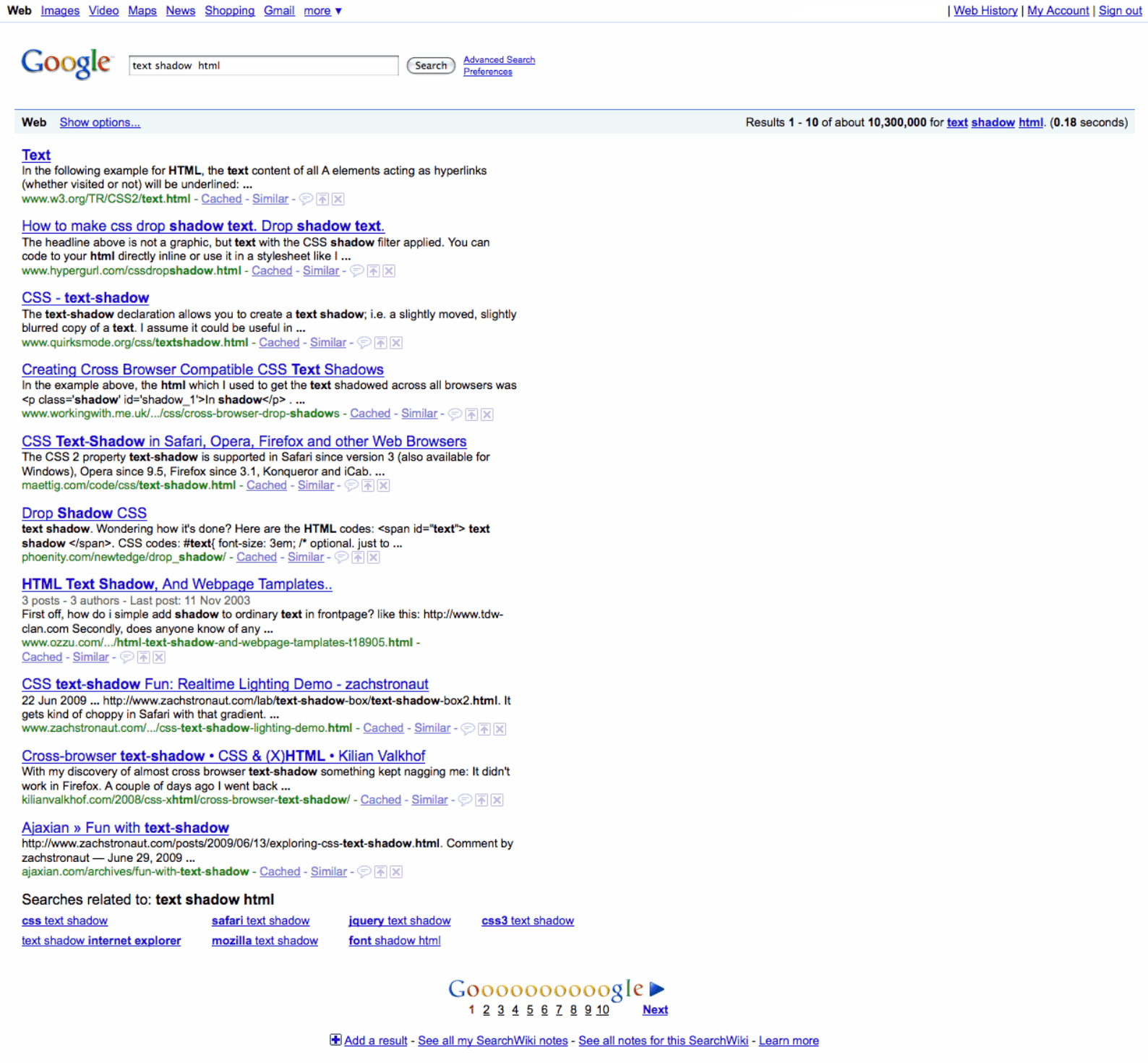The width and height of the screenshot is (1148, 1063).
Task: Remove the ajaxian.com result with X icon
Action: pyautogui.click(x=396, y=872)
